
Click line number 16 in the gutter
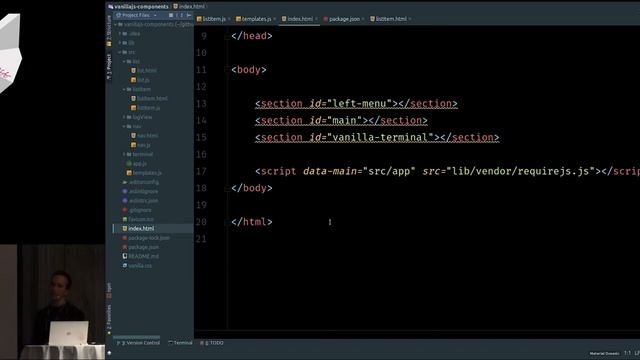pos(201,154)
